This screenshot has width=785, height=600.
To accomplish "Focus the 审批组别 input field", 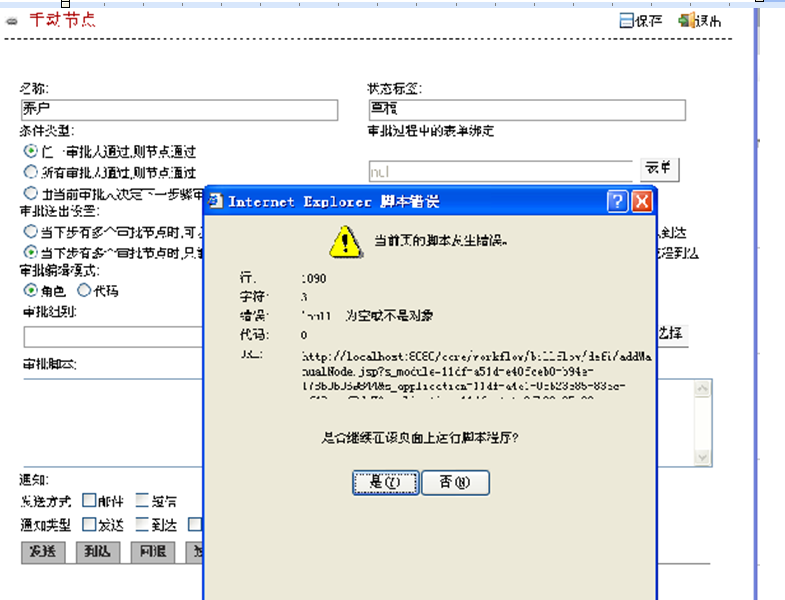I will coord(114,337).
